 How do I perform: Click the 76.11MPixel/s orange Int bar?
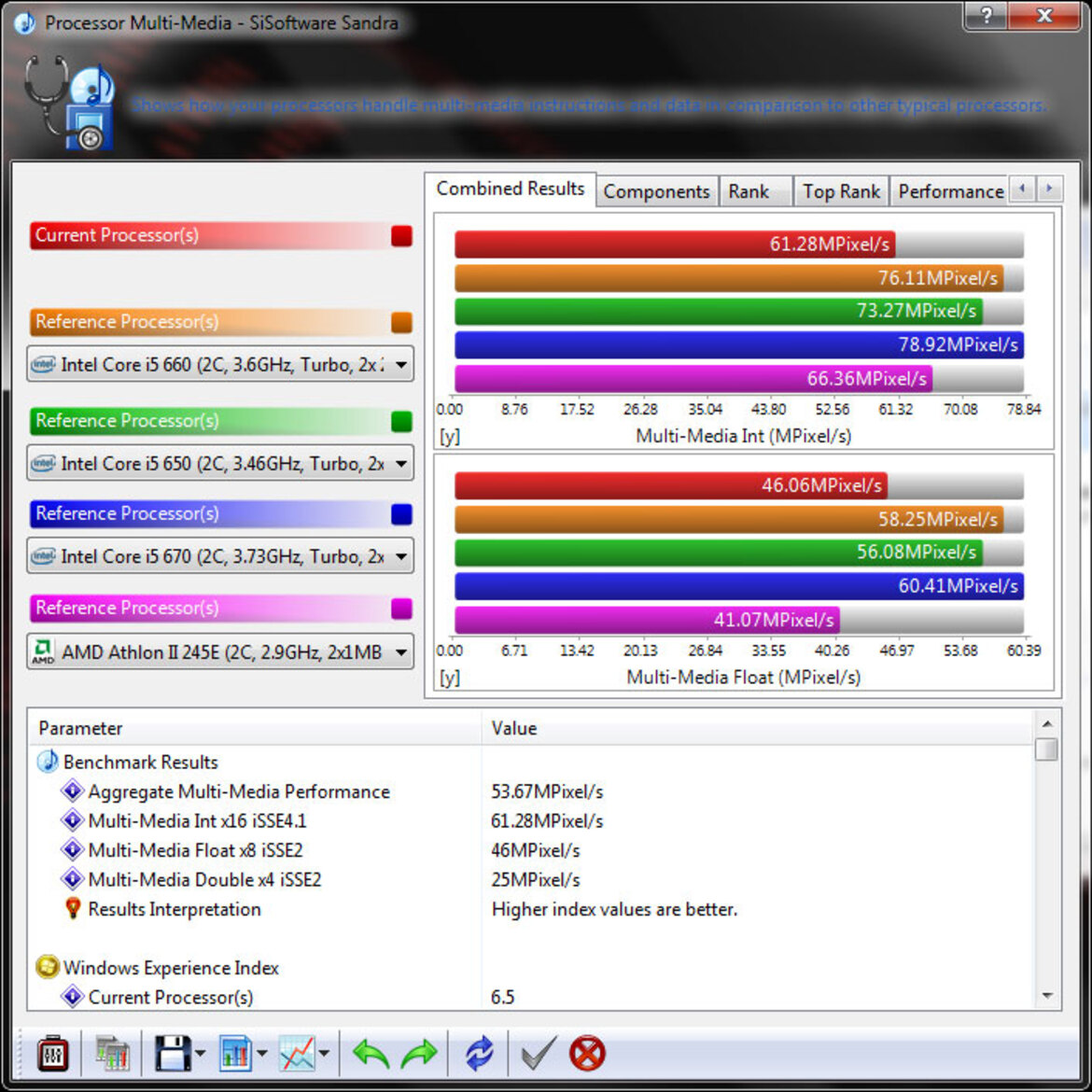tap(729, 278)
